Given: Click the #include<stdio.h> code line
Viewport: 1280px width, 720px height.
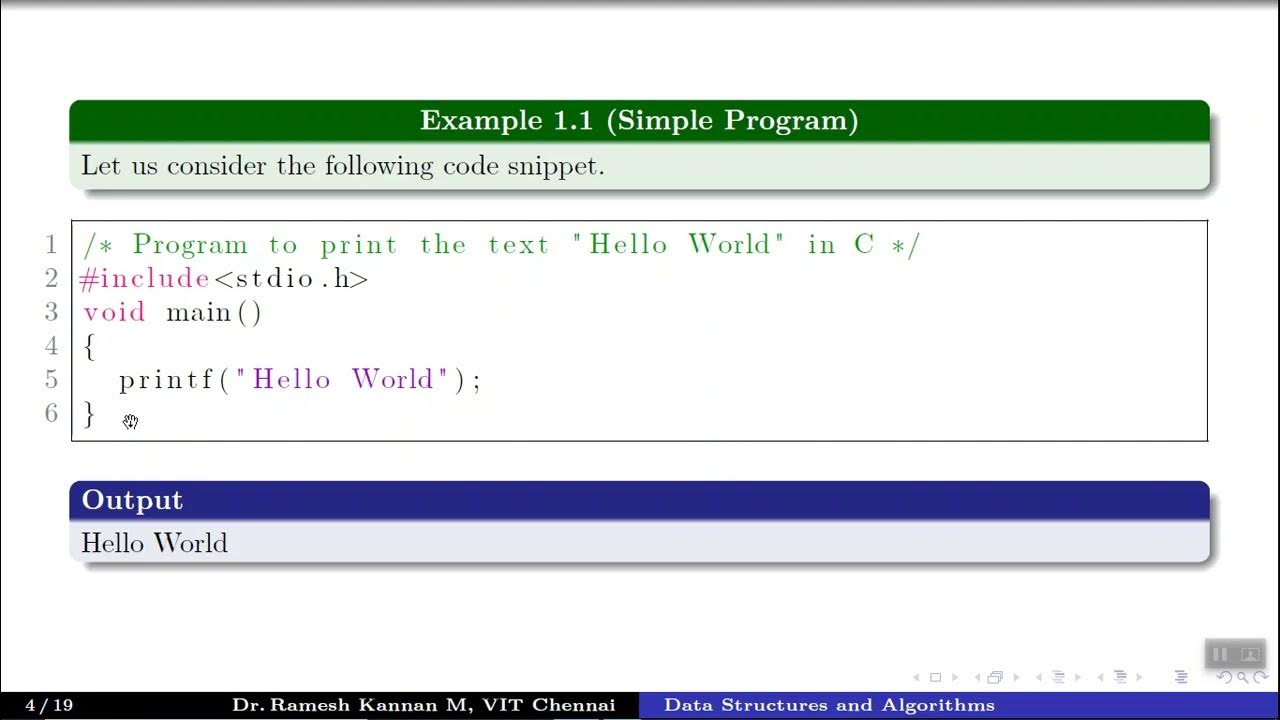Looking at the screenshot, I should (224, 279).
